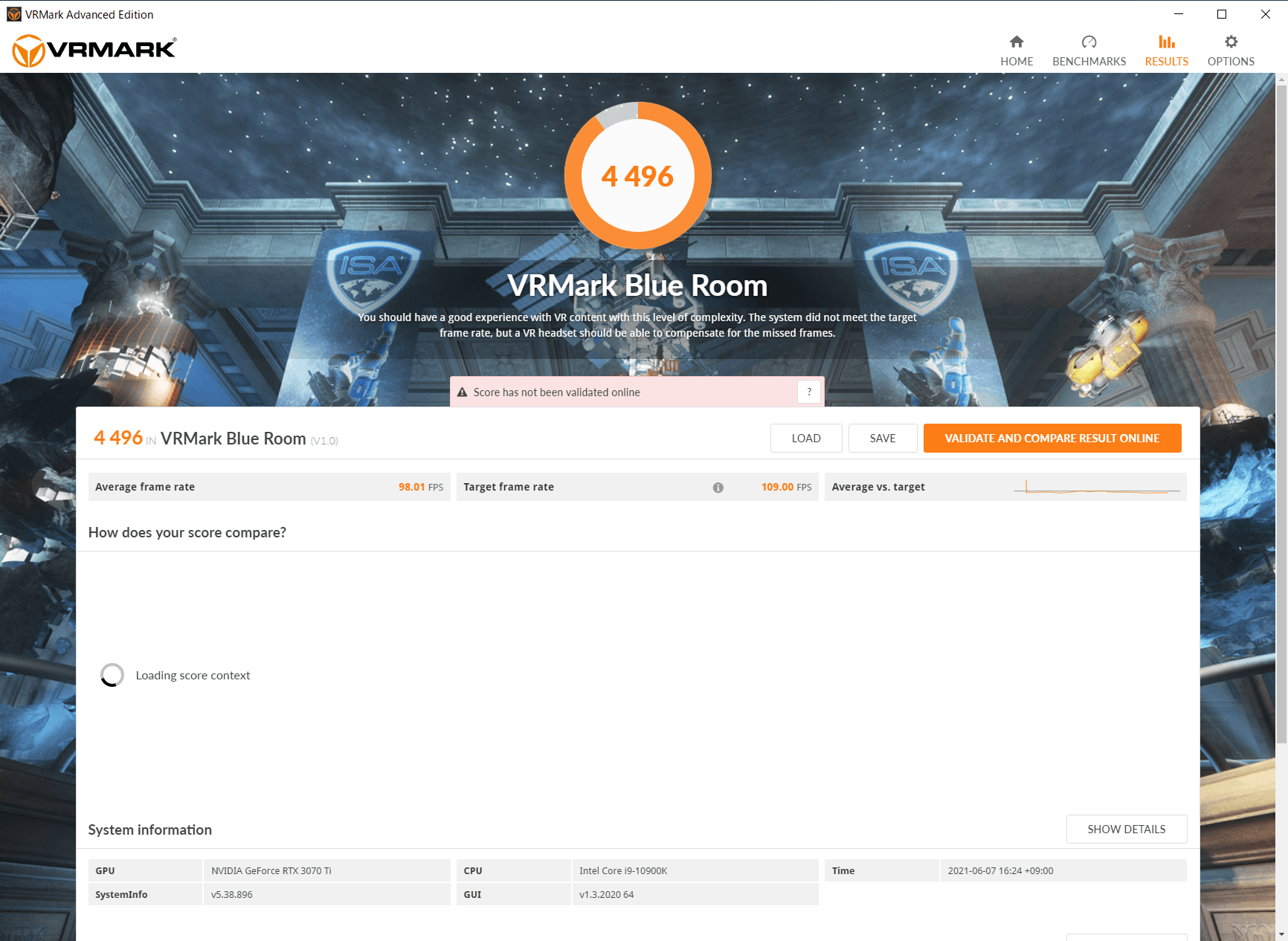The image size is (1288, 941).
Task: Click Validate and Compare Result Online
Action: tap(1052, 439)
